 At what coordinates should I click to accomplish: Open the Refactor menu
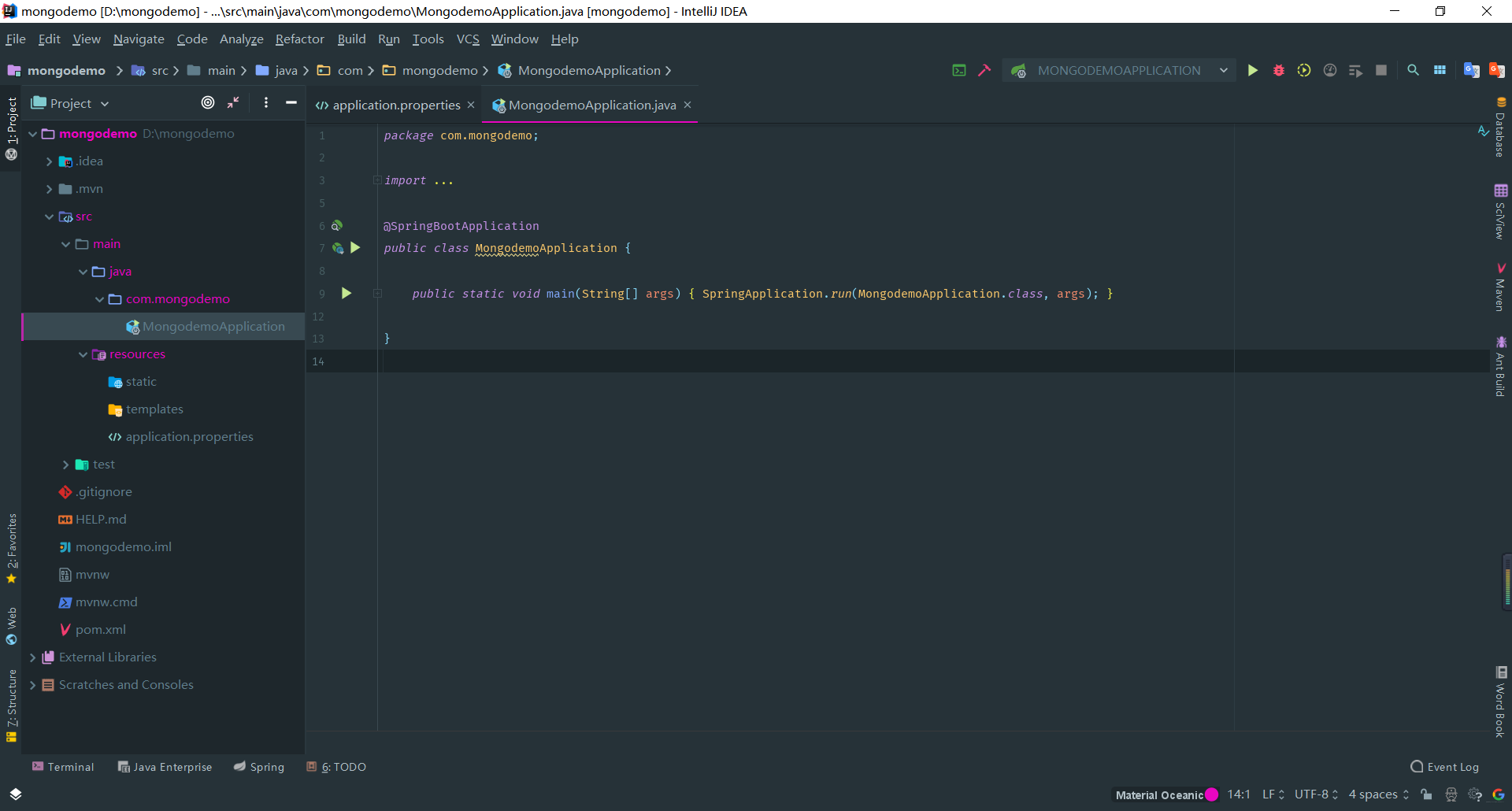coord(299,39)
